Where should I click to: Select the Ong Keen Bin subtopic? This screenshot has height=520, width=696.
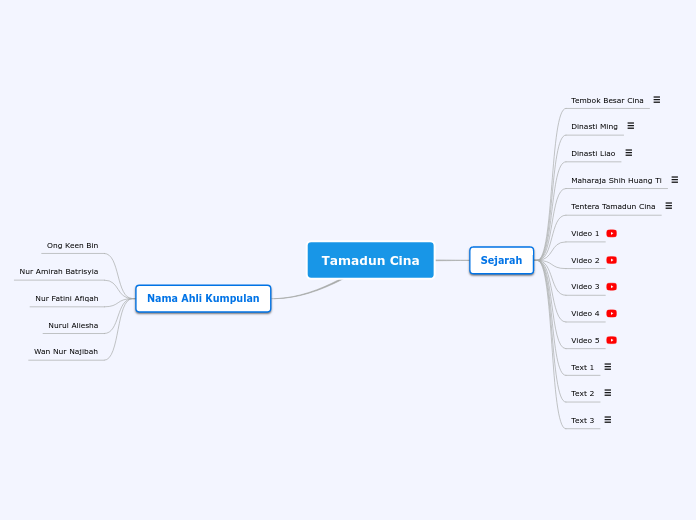click(72, 245)
